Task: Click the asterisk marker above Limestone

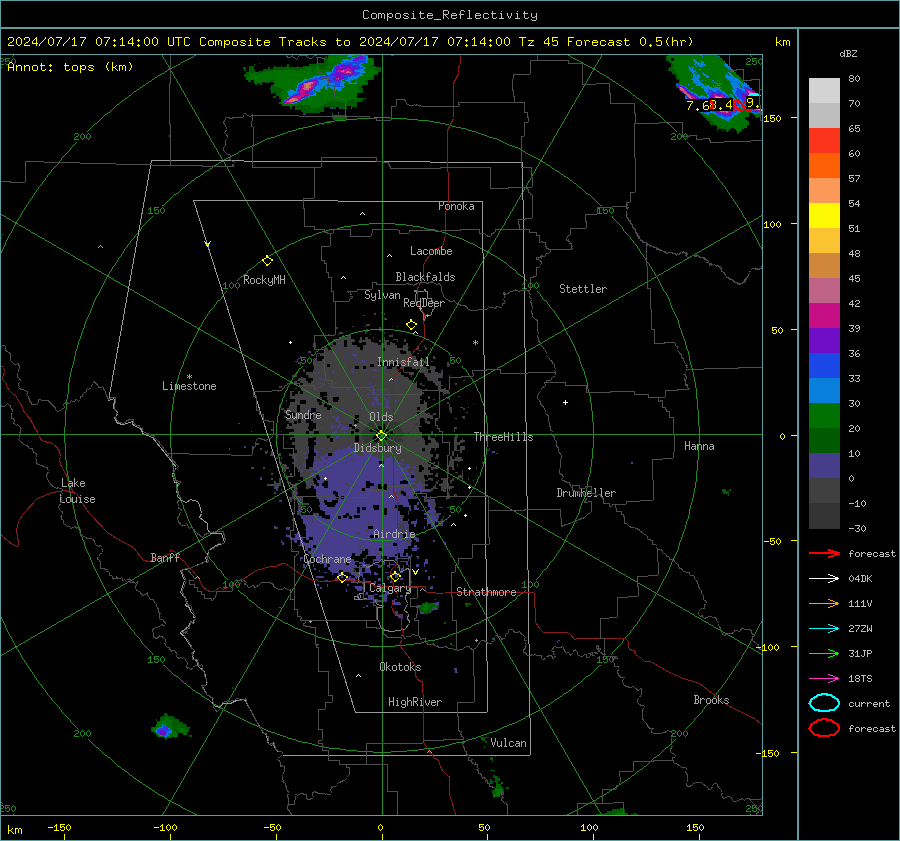Action: (189, 377)
